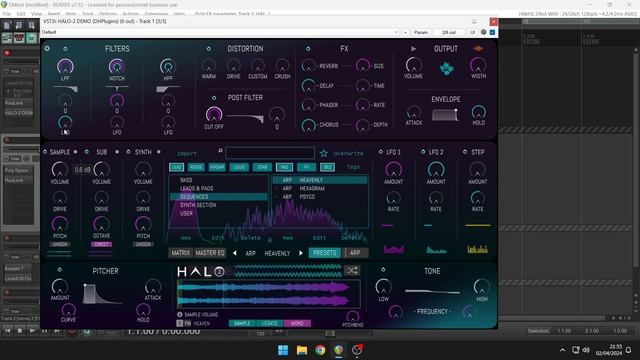
Task: Toggle LFO 2 power button
Action: (x=423, y=152)
